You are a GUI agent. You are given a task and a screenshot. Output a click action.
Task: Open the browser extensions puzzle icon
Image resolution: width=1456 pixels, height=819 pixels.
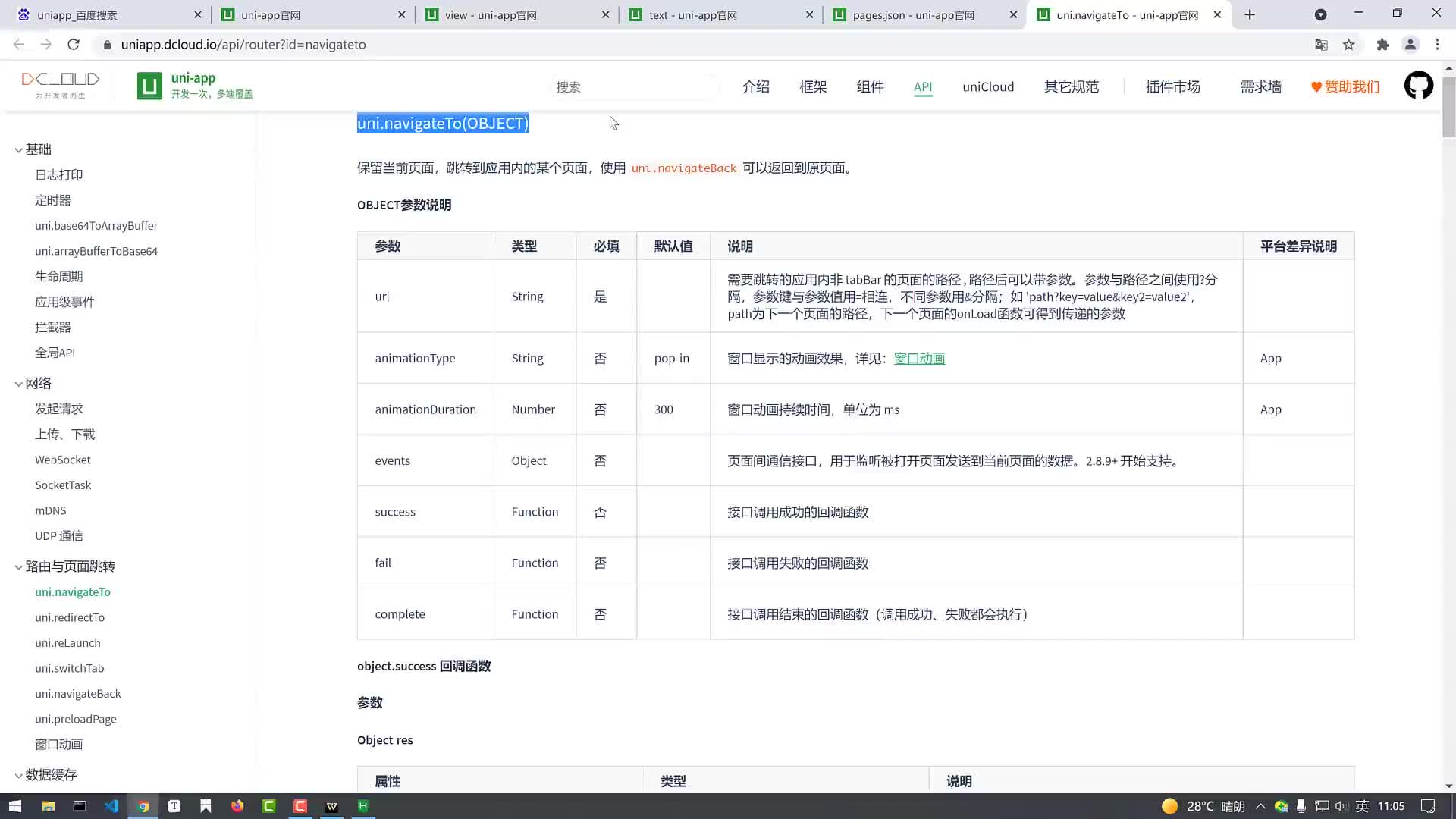[x=1382, y=45]
